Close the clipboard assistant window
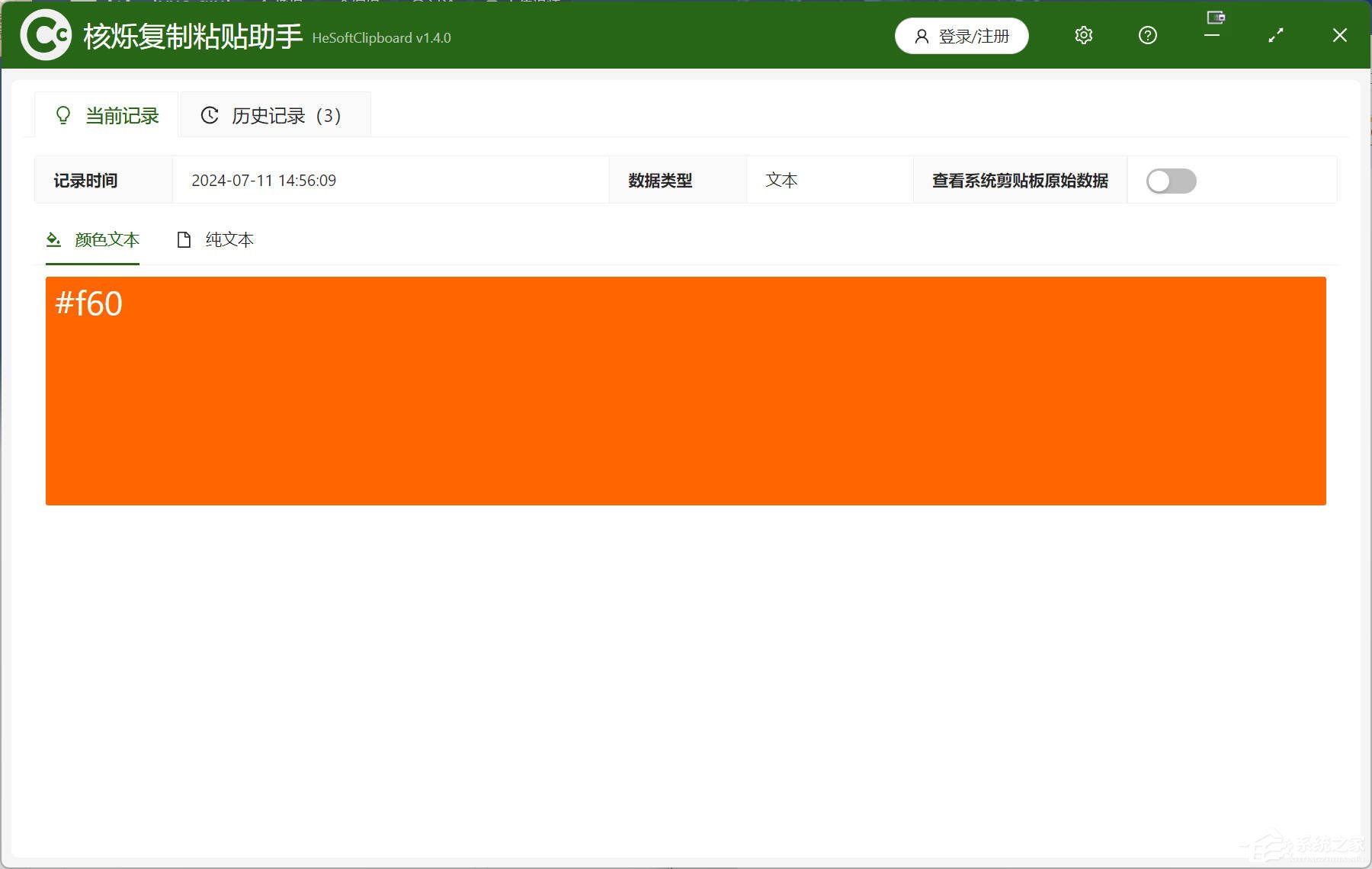Screen dimensions: 1372x869 pyautogui.click(x=1339, y=35)
